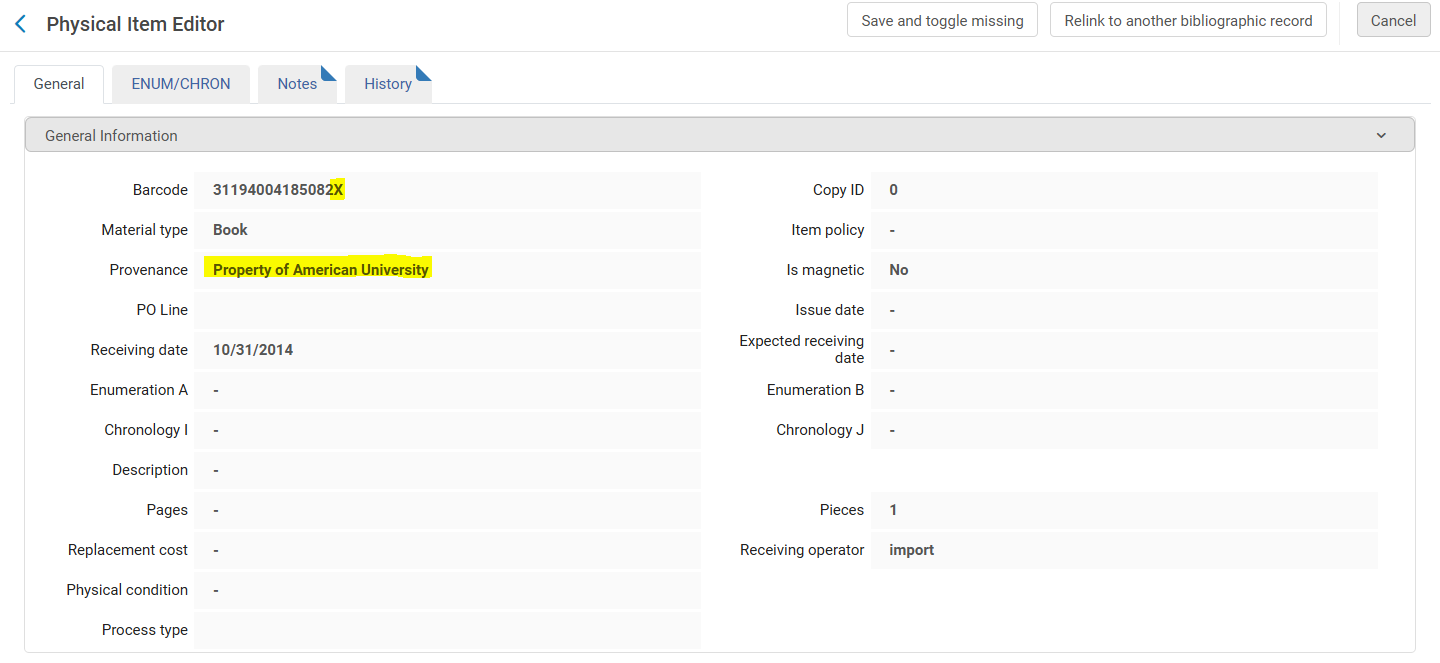1440x663 pixels.
Task: Open the History tab
Action: [388, 84]
